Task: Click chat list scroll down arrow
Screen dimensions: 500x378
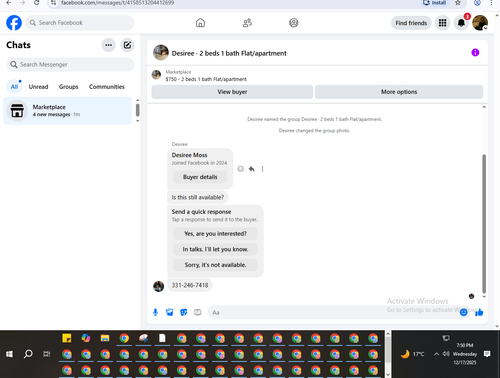Action: (137, 121)
